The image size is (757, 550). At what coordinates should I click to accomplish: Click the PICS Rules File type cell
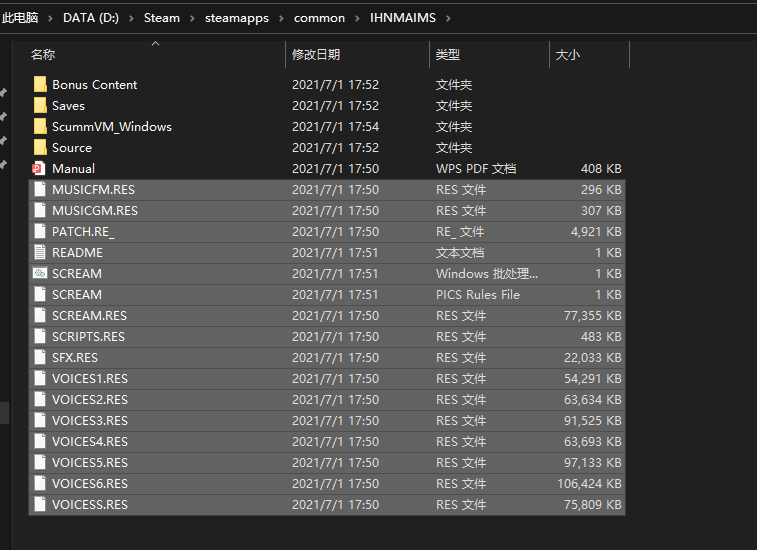tap(478, 295)
